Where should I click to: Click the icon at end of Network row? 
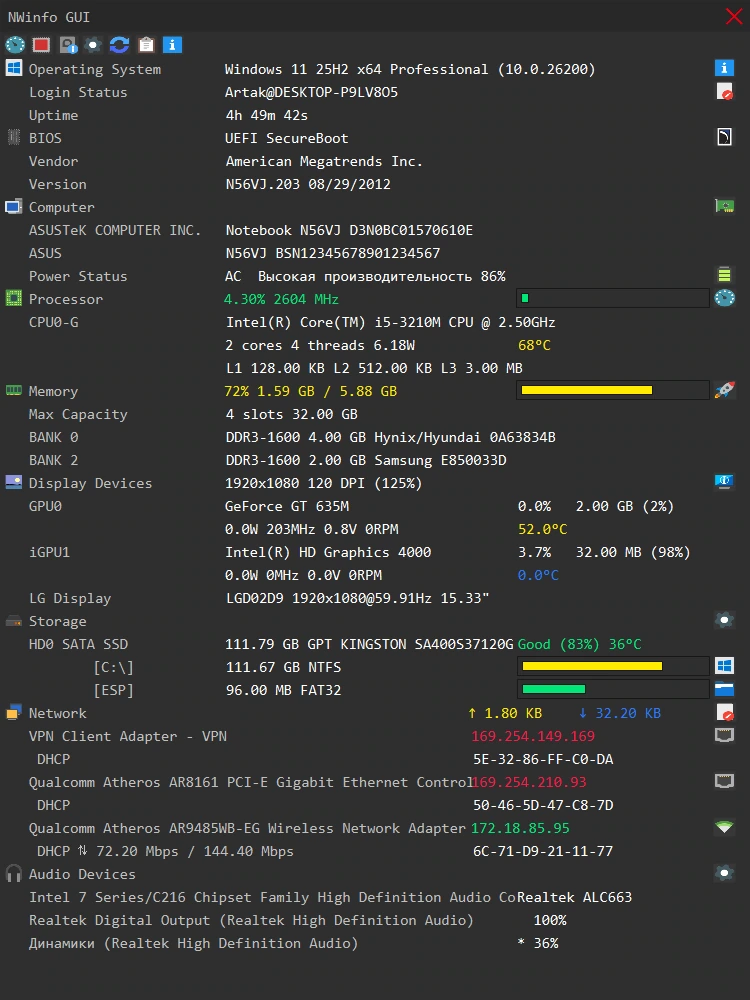point(724,712)
